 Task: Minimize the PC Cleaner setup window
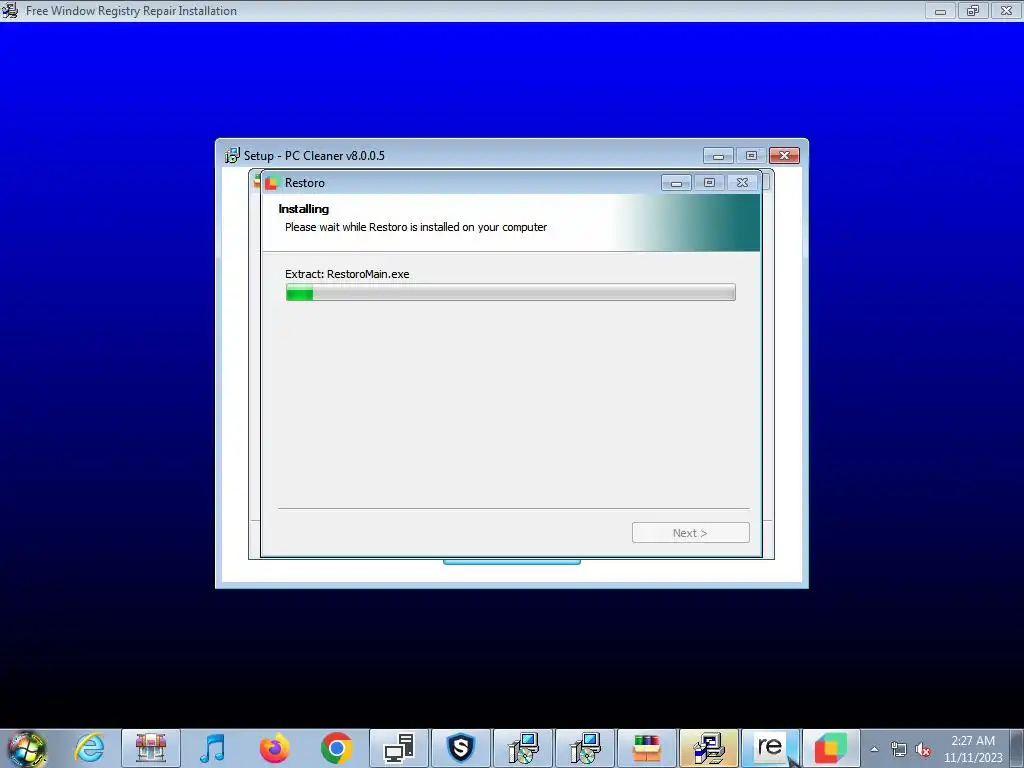718,155
